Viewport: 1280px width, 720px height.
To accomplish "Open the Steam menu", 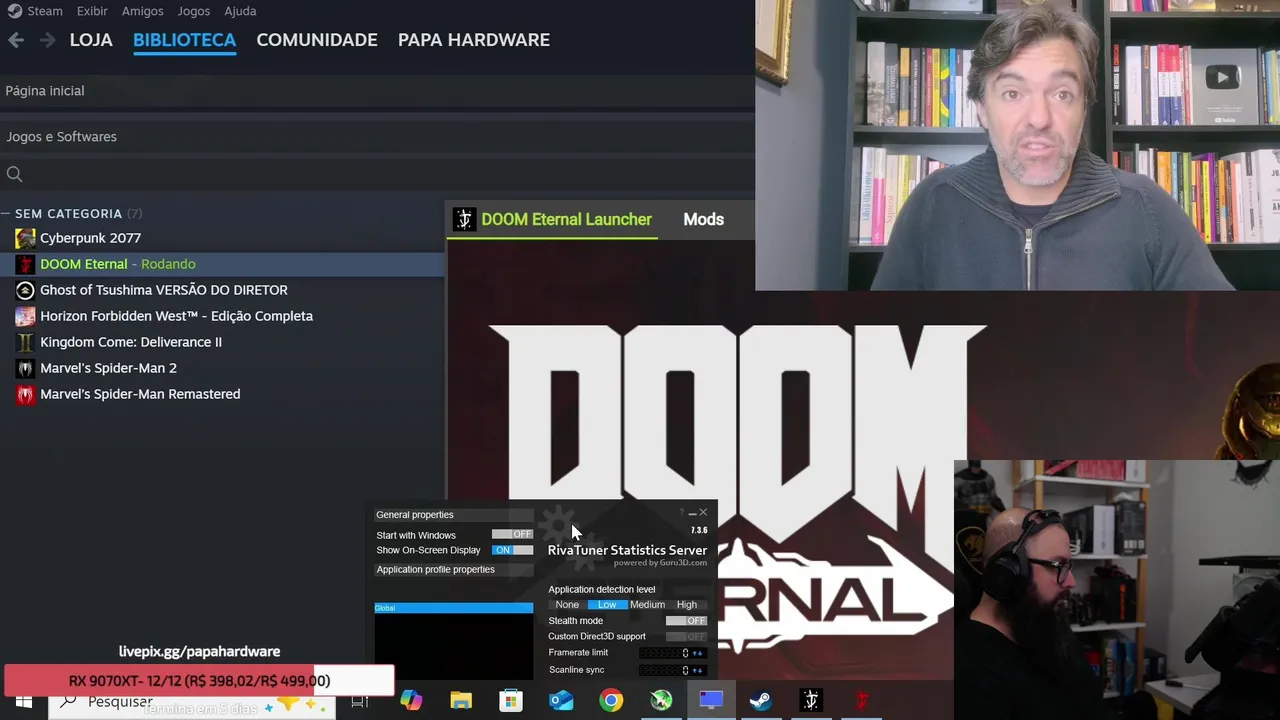I will click(x=44, y=11).
